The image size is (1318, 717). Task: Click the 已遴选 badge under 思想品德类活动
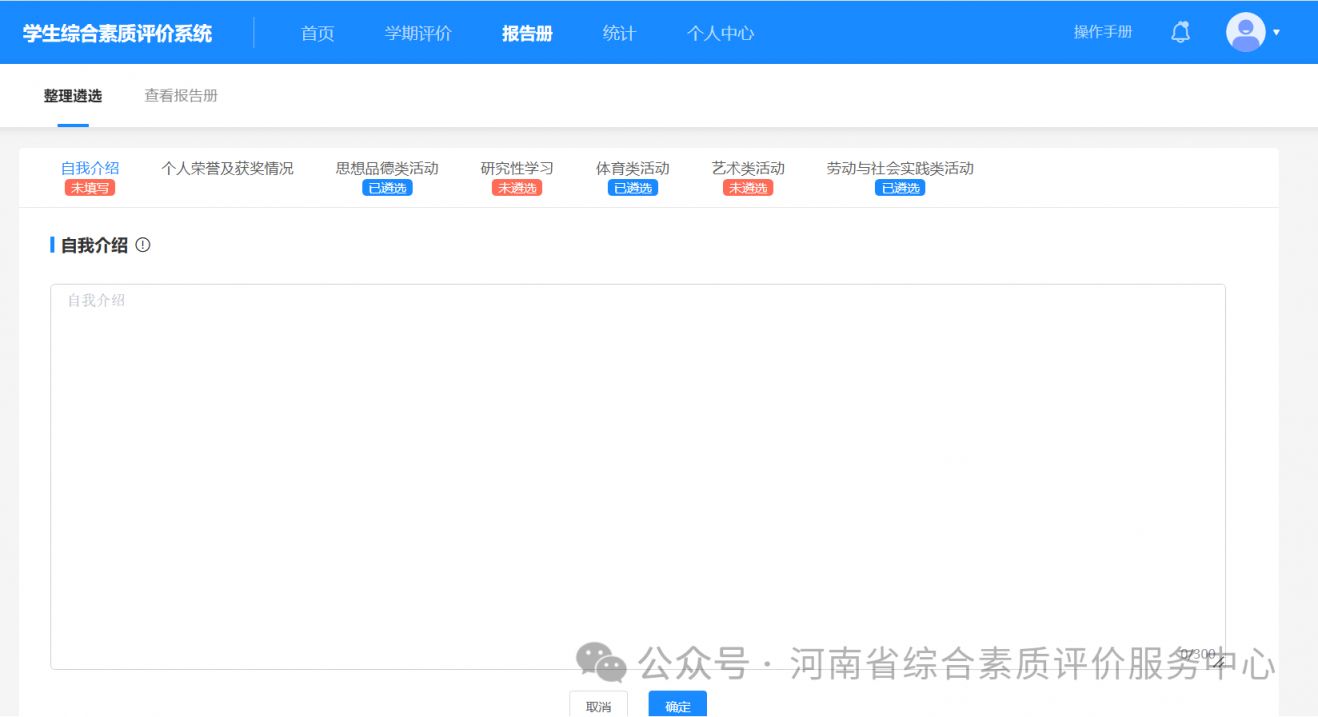pyautogui.click(x=387, y=188)
